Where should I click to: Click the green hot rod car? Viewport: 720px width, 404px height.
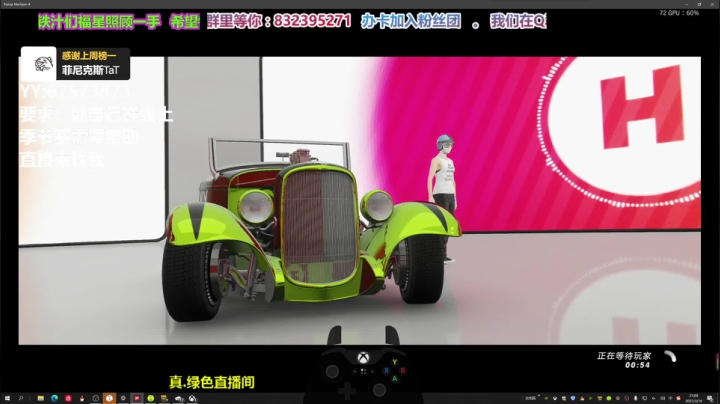pos(312,230)
